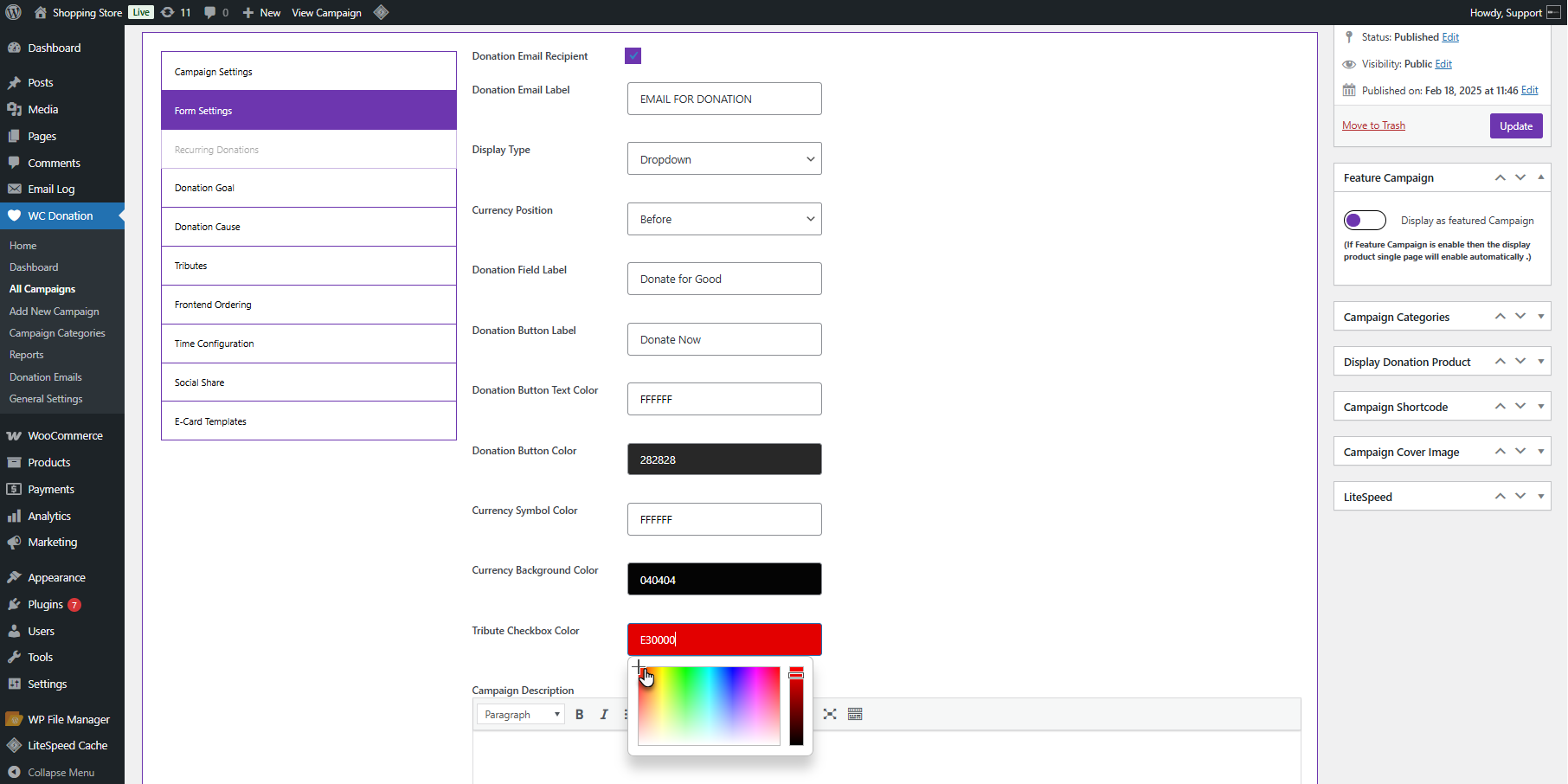Switch to the Donation Goal tab
This screenshot has width=1568, height=784.
coord(308,188)
